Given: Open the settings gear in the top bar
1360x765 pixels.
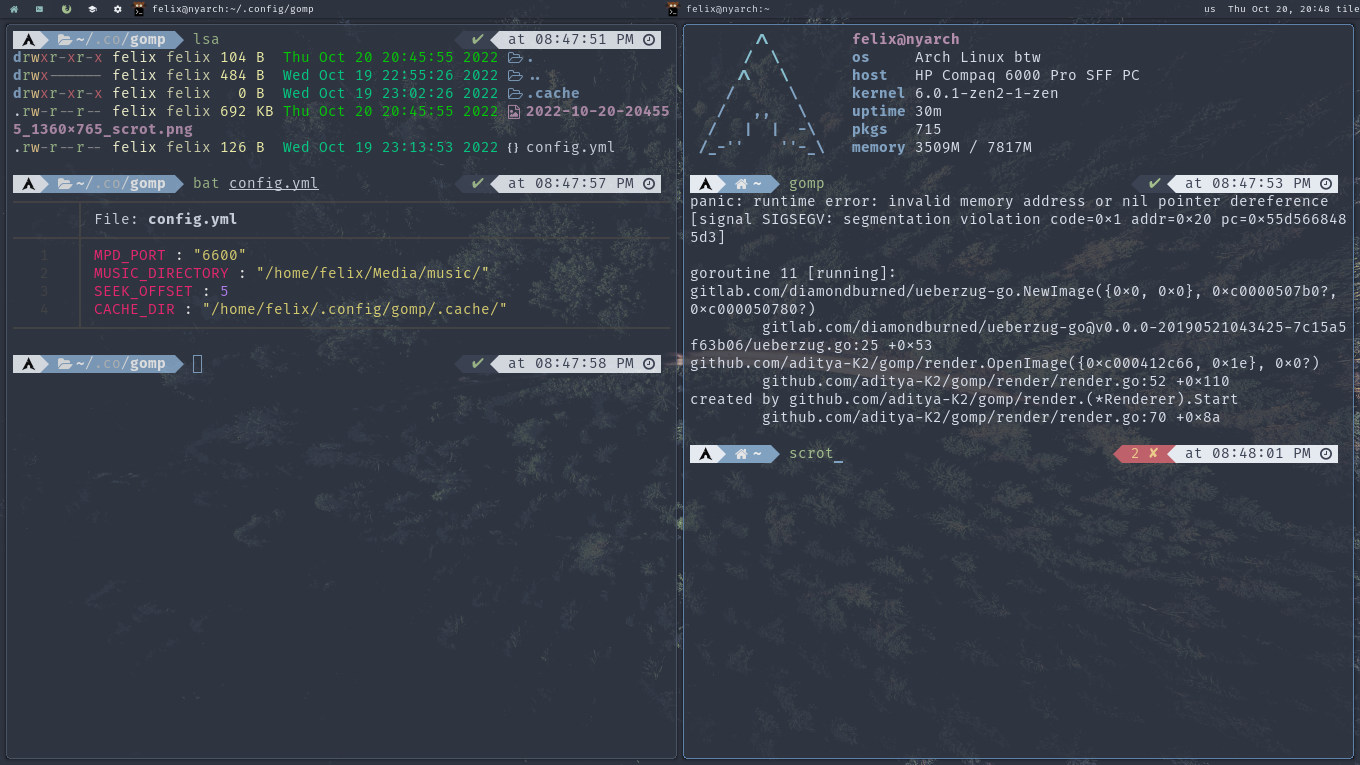Looking at the screenshot, I should pyautogui.click(x=118, y=9).
